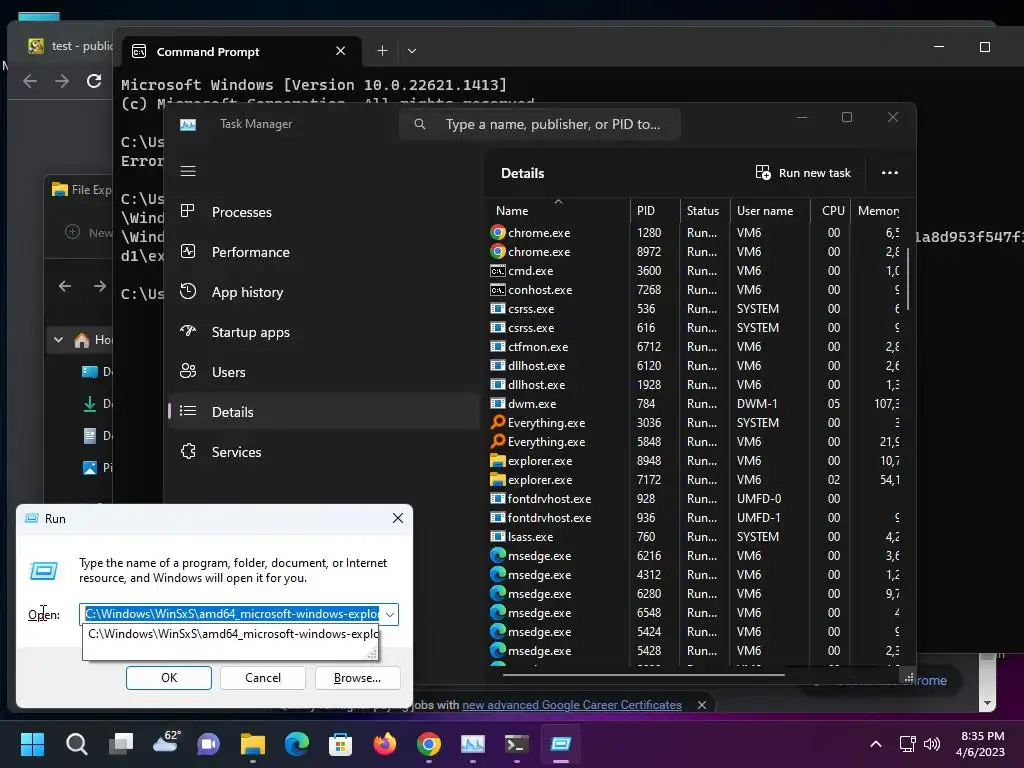Screen dimensions: 1024x768
Task: Click the Run dialog Open text field
Action: pyautogui.click(x=232, y=615)
